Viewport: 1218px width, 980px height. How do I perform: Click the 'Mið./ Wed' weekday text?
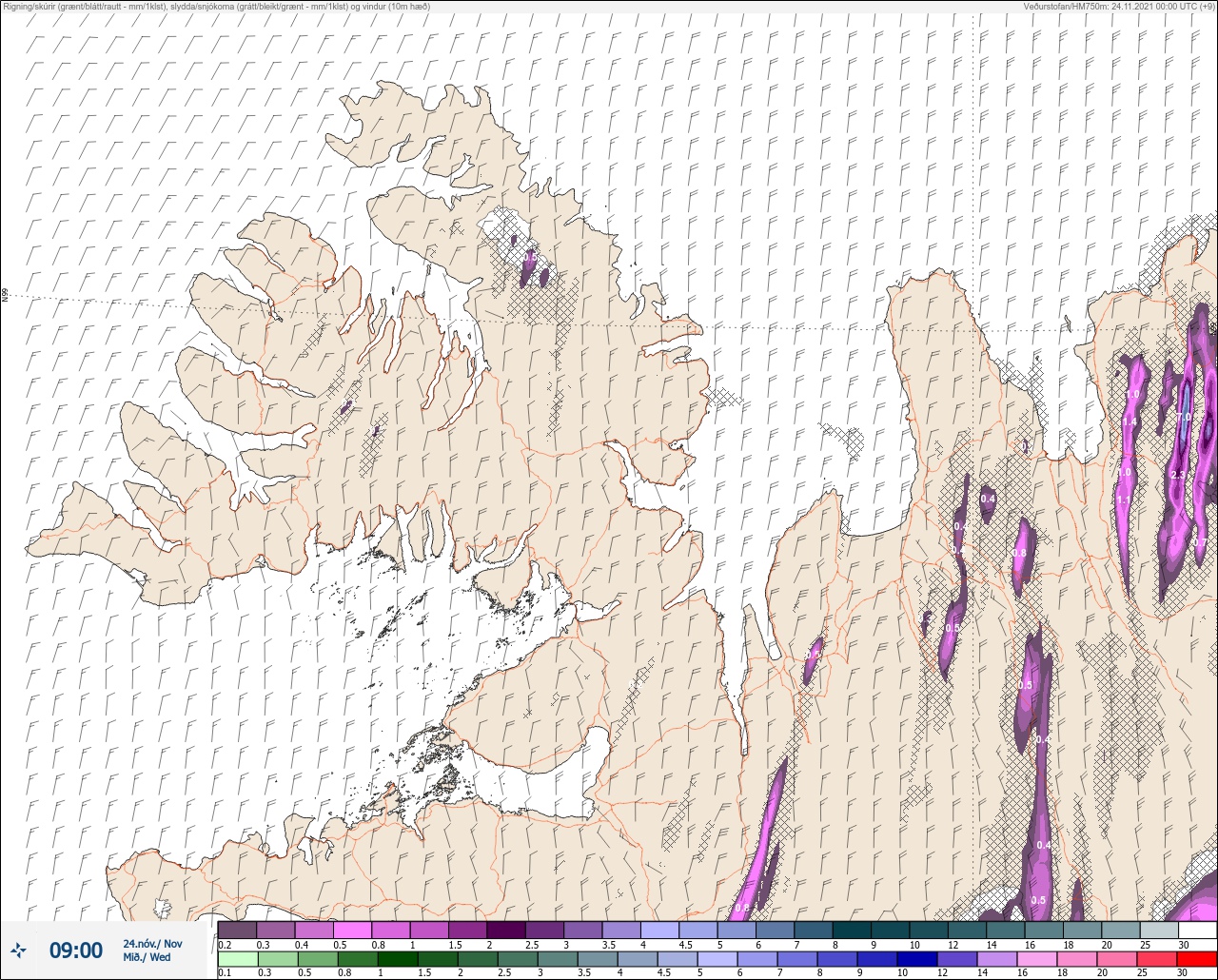tap(147, 957)
